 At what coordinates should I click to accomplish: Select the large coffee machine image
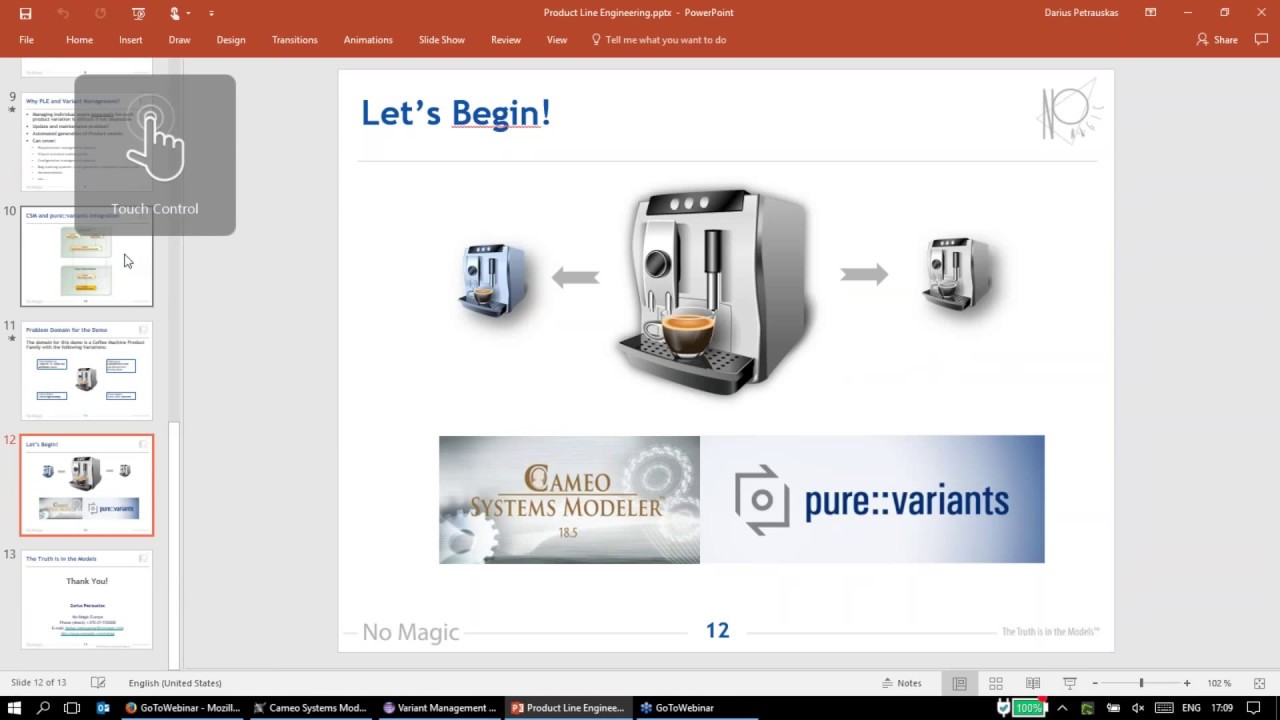[x=715, y=290]
